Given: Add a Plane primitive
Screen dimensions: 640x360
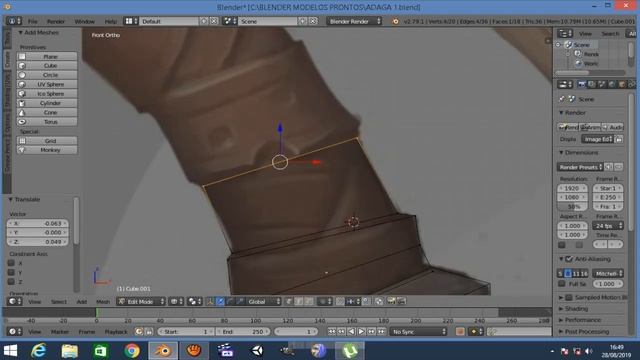Looking at the screenshot, I should 47,56.
